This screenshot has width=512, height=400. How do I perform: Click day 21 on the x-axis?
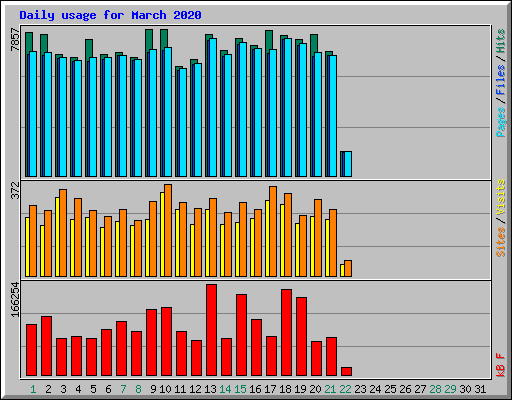coord(330,389)
